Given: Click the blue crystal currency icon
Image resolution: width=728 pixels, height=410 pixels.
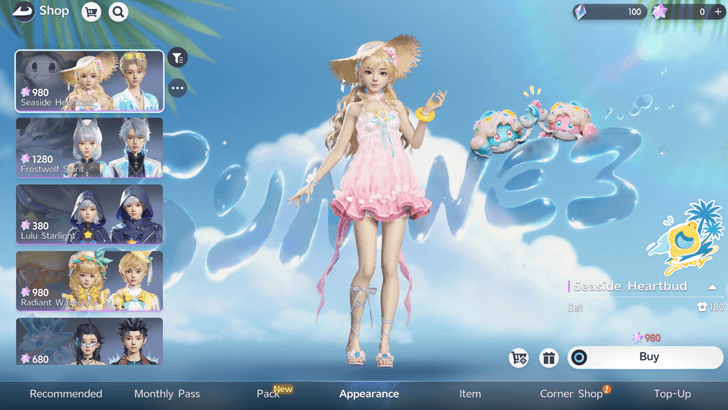Looking at the screenshot, I should 580,12.
